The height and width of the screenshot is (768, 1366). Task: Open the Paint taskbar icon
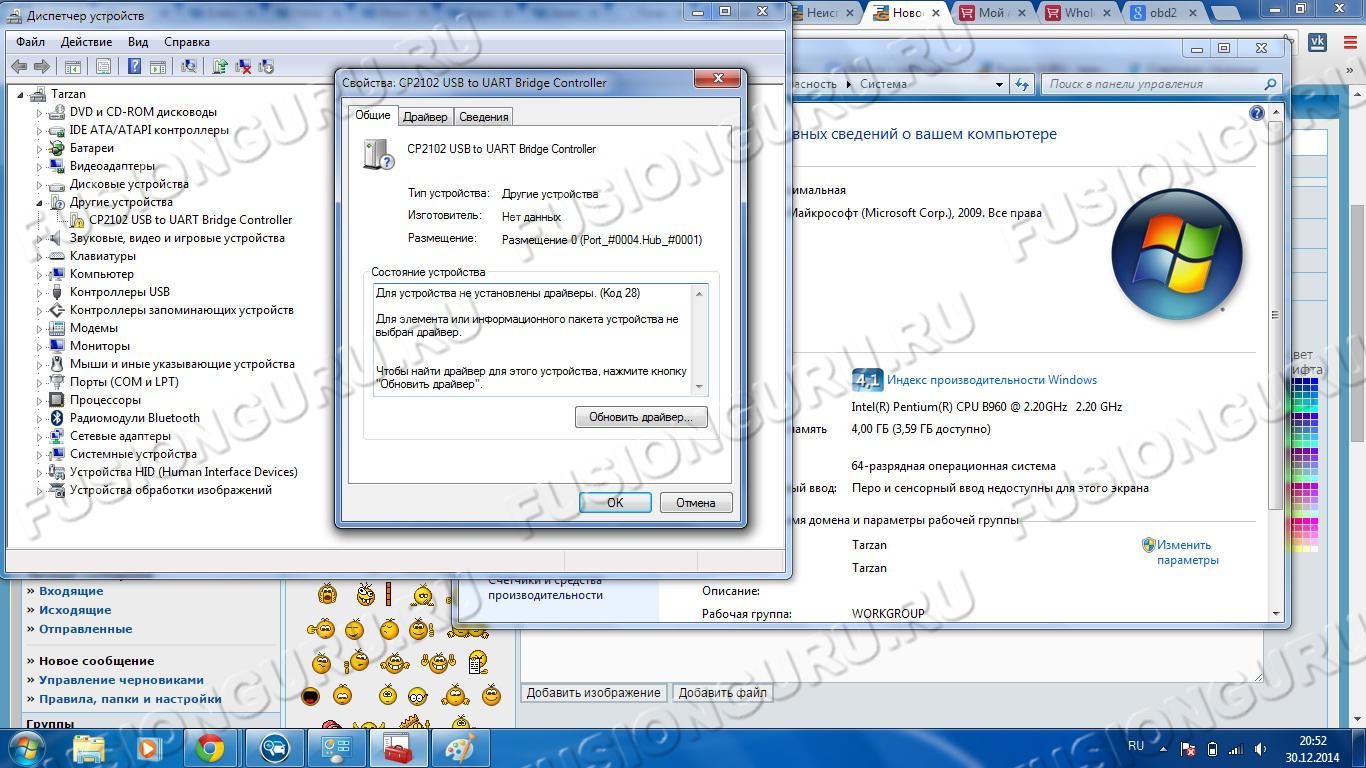tap(460, 748)
